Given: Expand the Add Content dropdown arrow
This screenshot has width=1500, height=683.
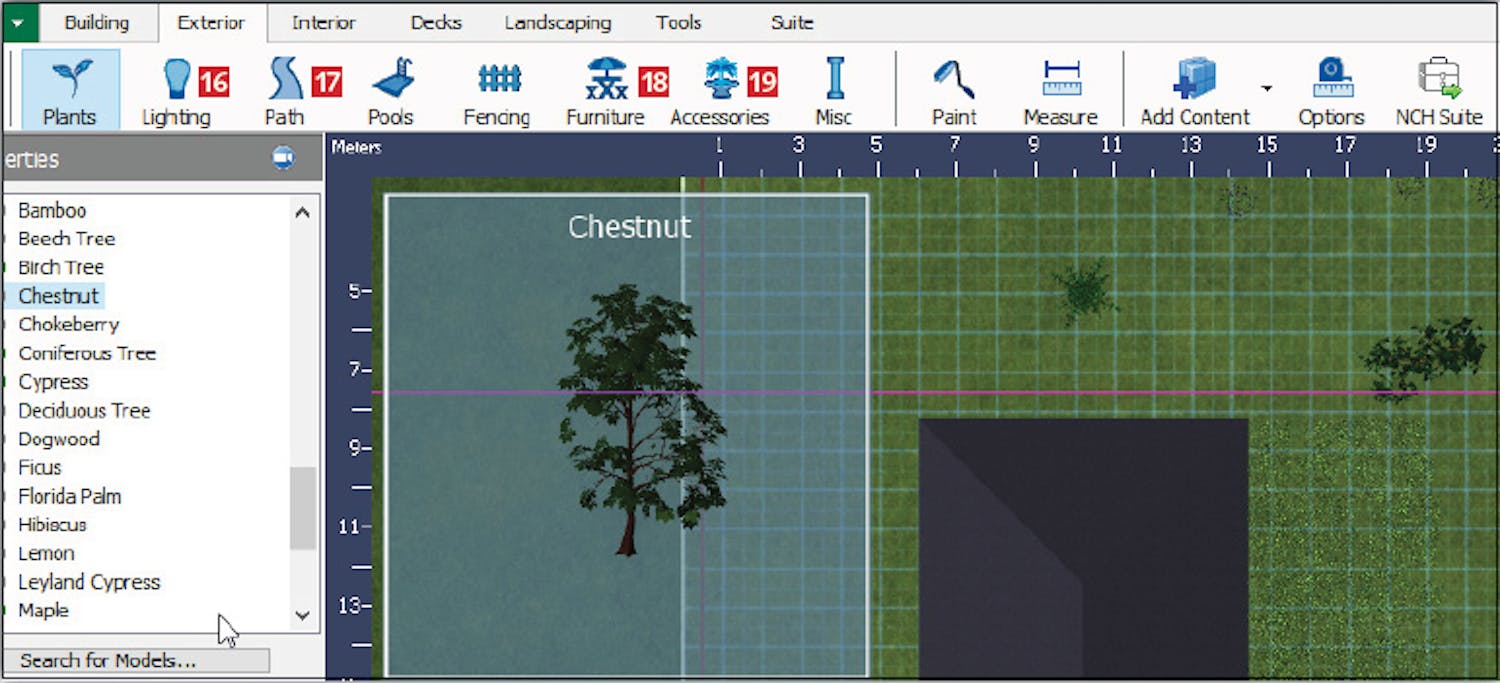Looking at the screenshot, I should point(1266,88).
